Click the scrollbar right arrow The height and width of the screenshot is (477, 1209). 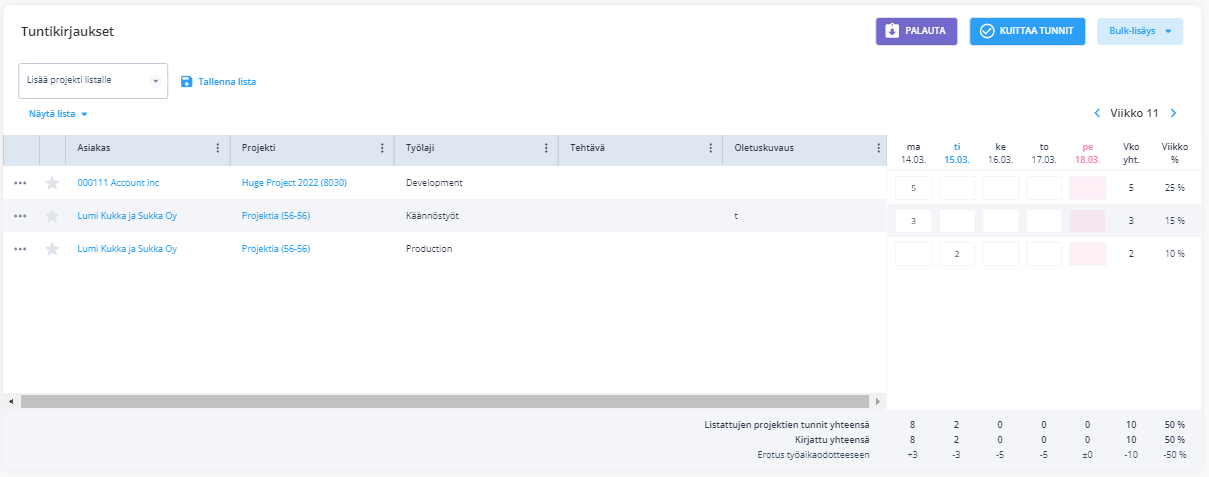[x=877, y=401]
